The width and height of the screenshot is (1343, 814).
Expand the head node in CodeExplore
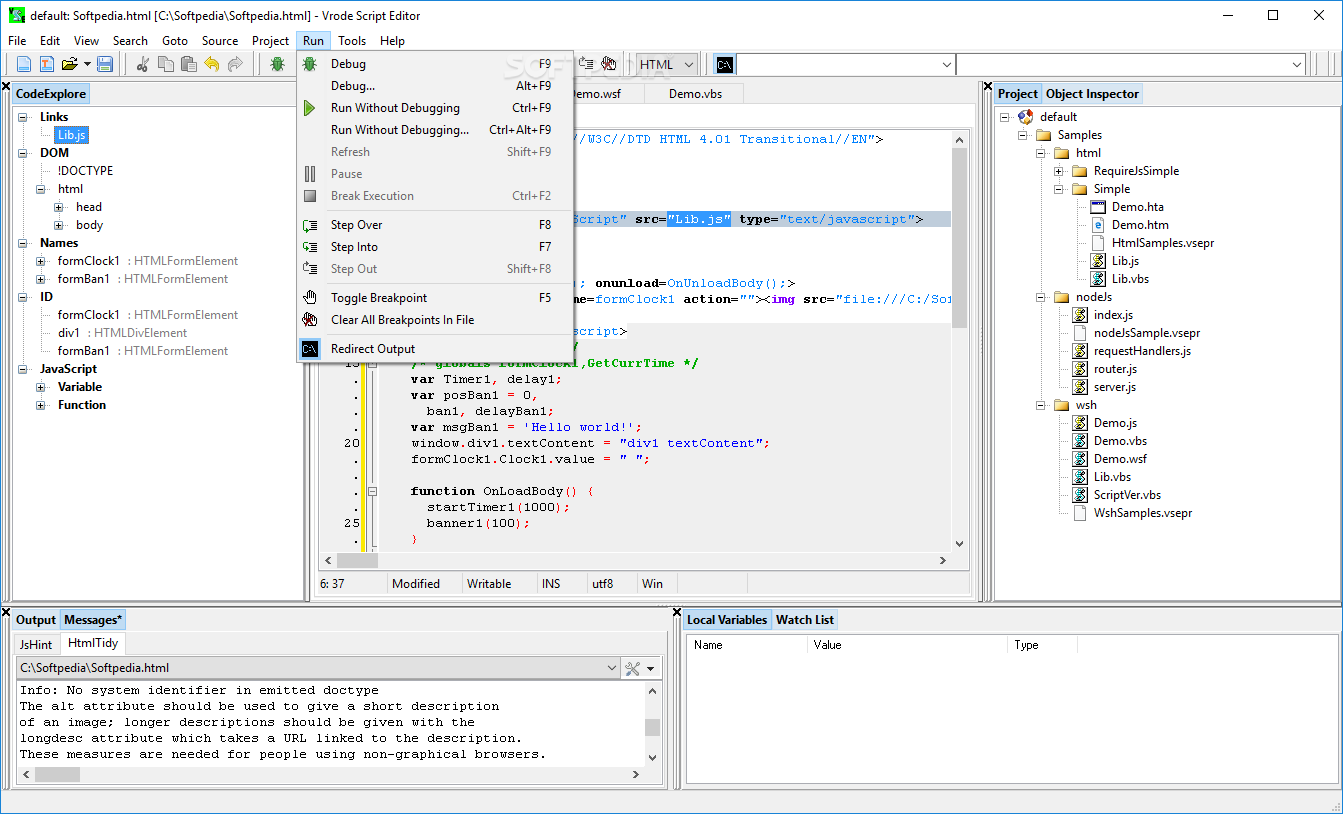tap(59, 207)
